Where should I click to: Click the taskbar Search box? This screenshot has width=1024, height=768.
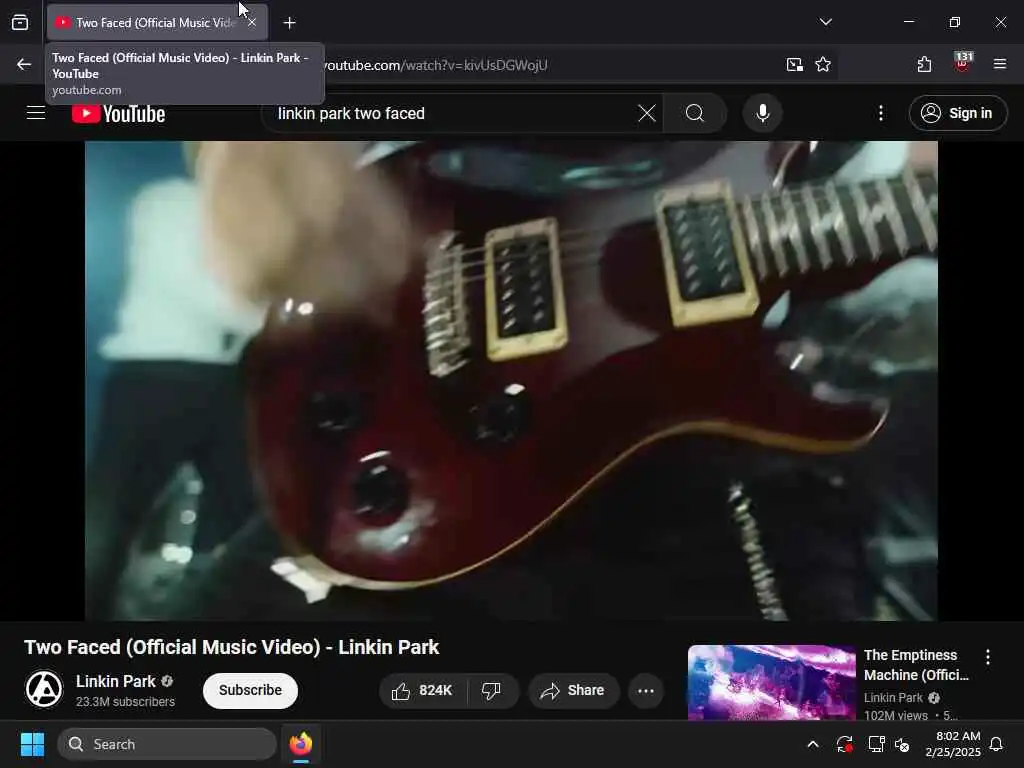[x=167, y=744]
